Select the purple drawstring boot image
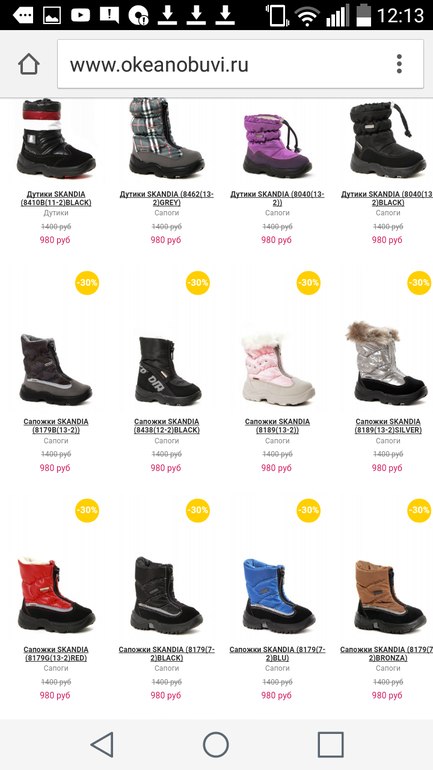The width and height of the screenshot is (433, 770). (277, 144)
